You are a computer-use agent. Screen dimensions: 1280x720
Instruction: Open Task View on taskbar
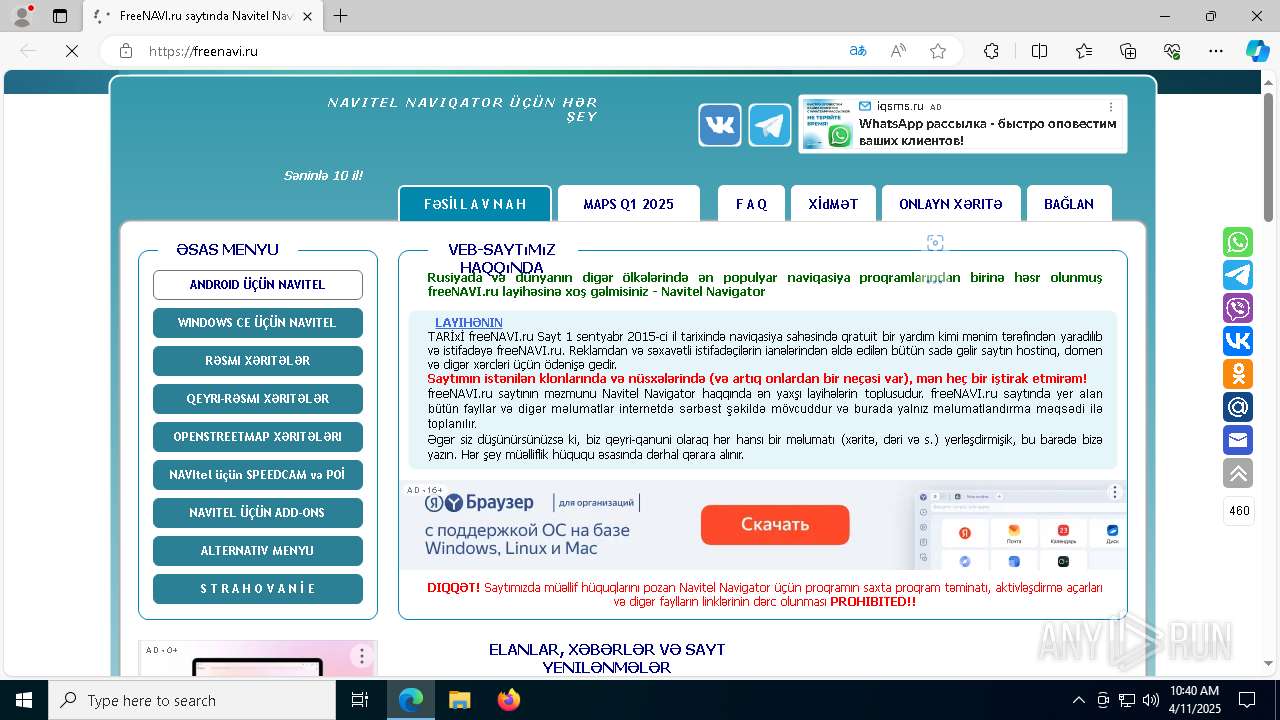click(361, 700)
